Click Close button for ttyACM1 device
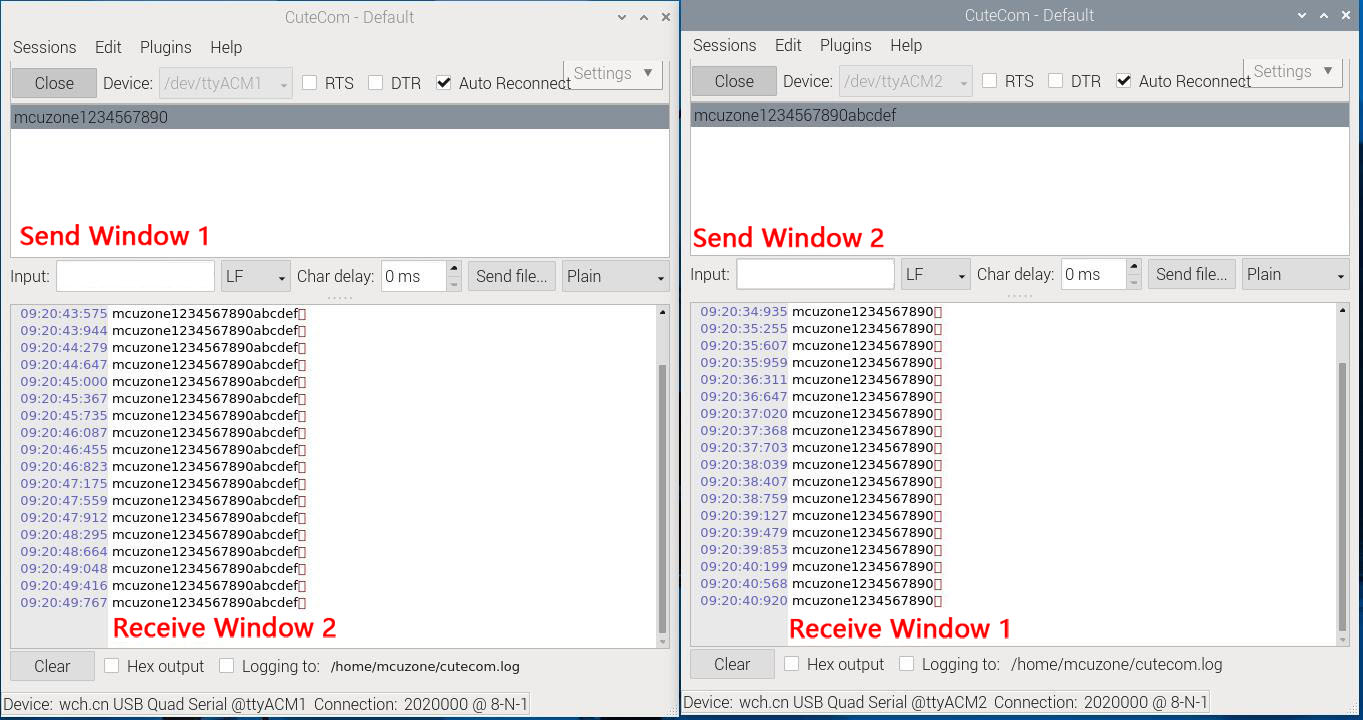This screenshot has width=1363, height=720. (54, 83)
